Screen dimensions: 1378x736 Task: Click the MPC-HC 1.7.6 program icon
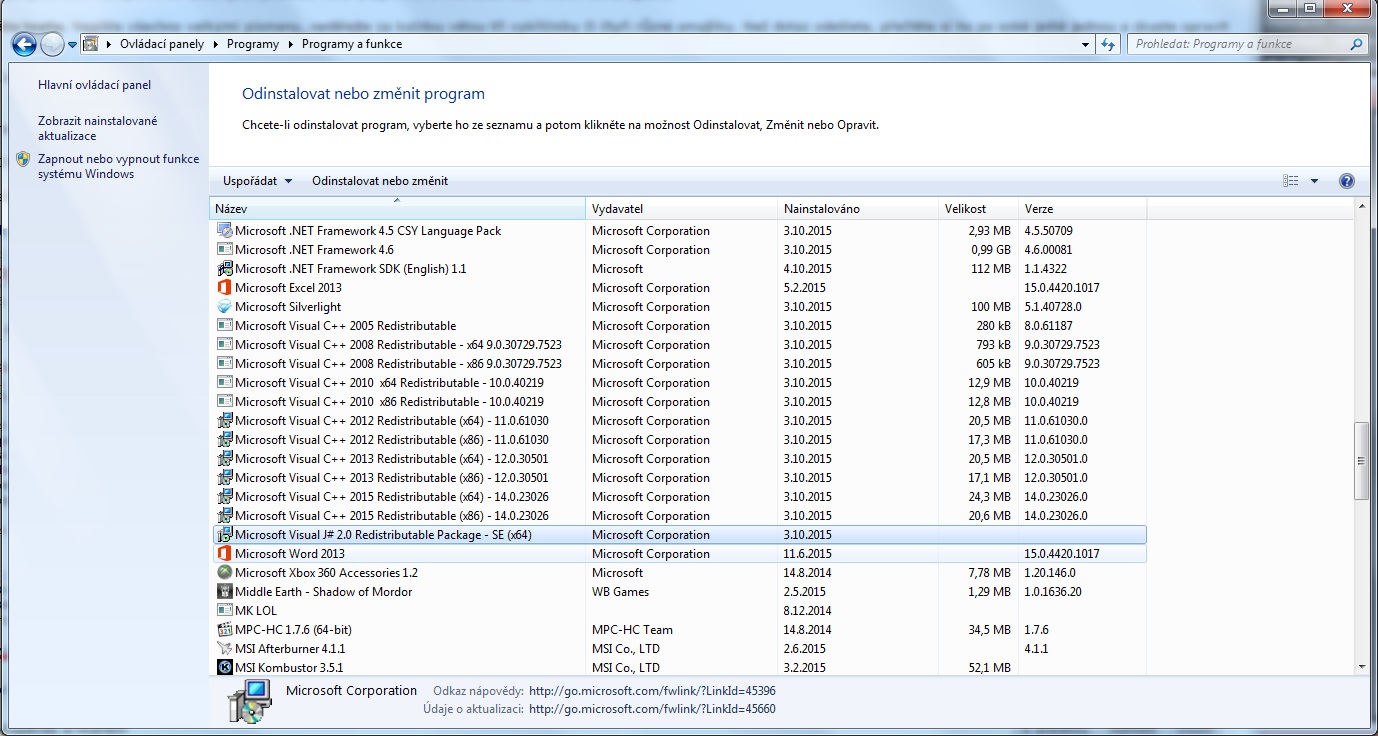pos(225,630)
